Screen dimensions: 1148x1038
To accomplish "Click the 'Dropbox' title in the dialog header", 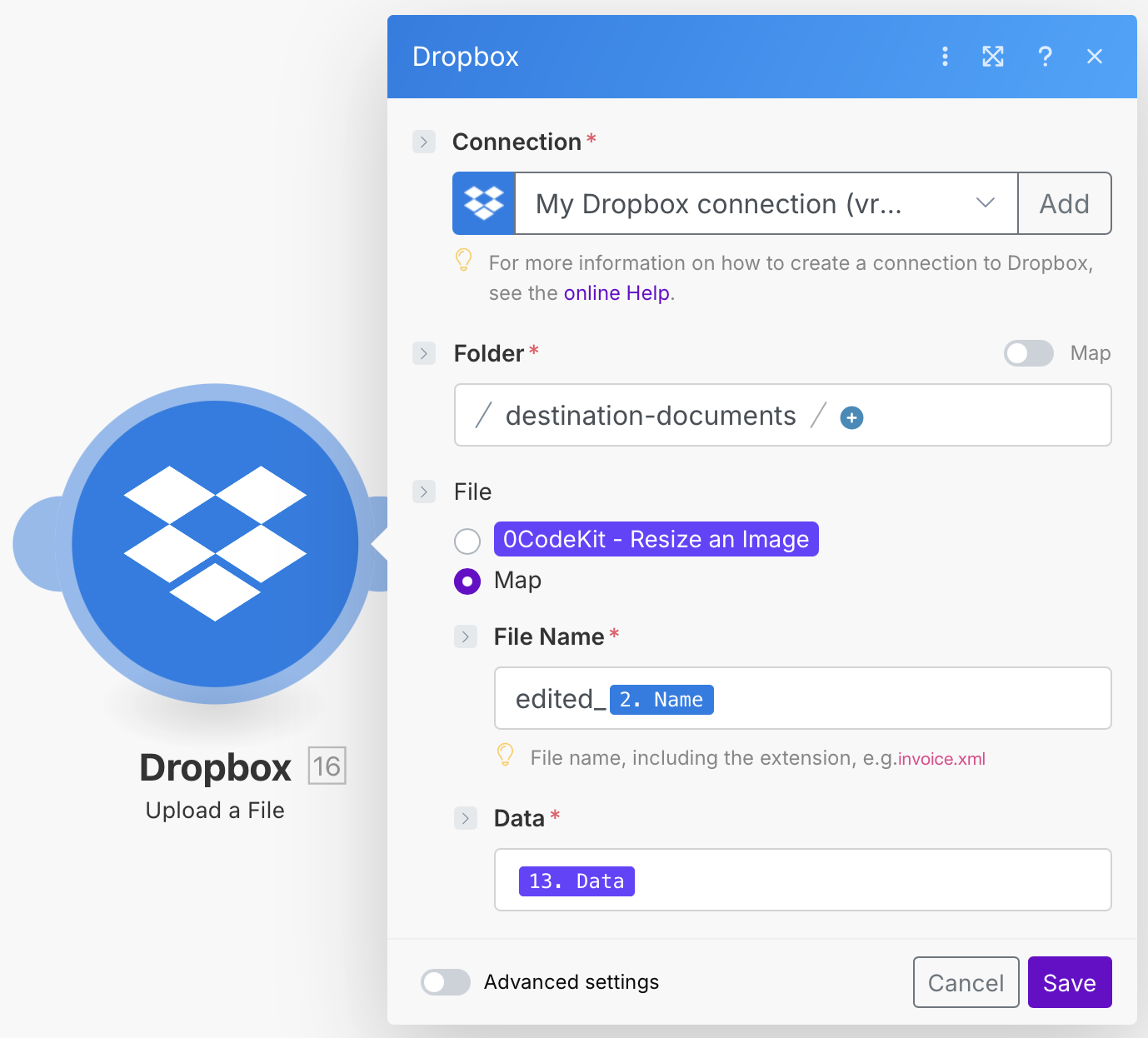I will [x=466, y=57].
